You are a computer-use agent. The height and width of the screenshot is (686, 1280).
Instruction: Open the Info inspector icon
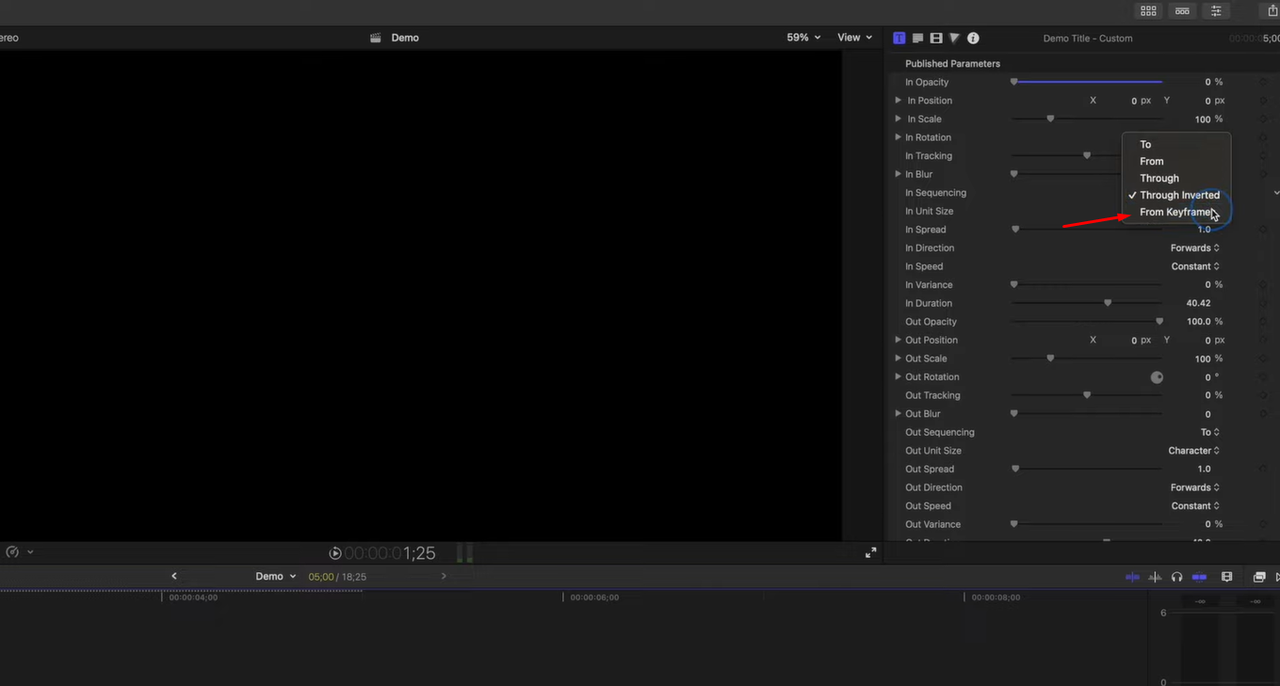tap(973, 38)
